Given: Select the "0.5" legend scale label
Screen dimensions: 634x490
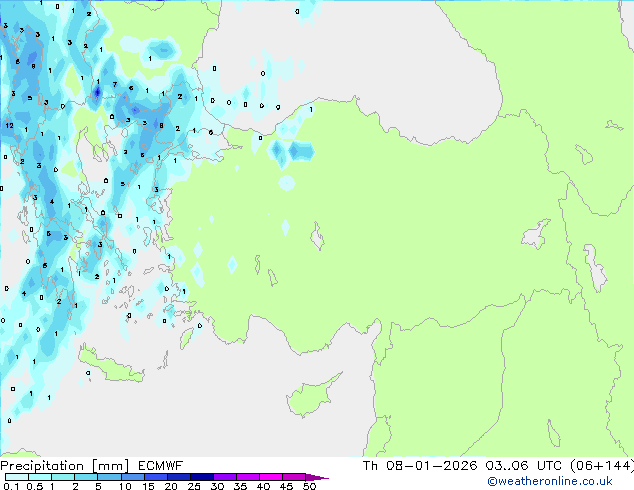Looking at the screenshot, I should [x=35, y=486].
